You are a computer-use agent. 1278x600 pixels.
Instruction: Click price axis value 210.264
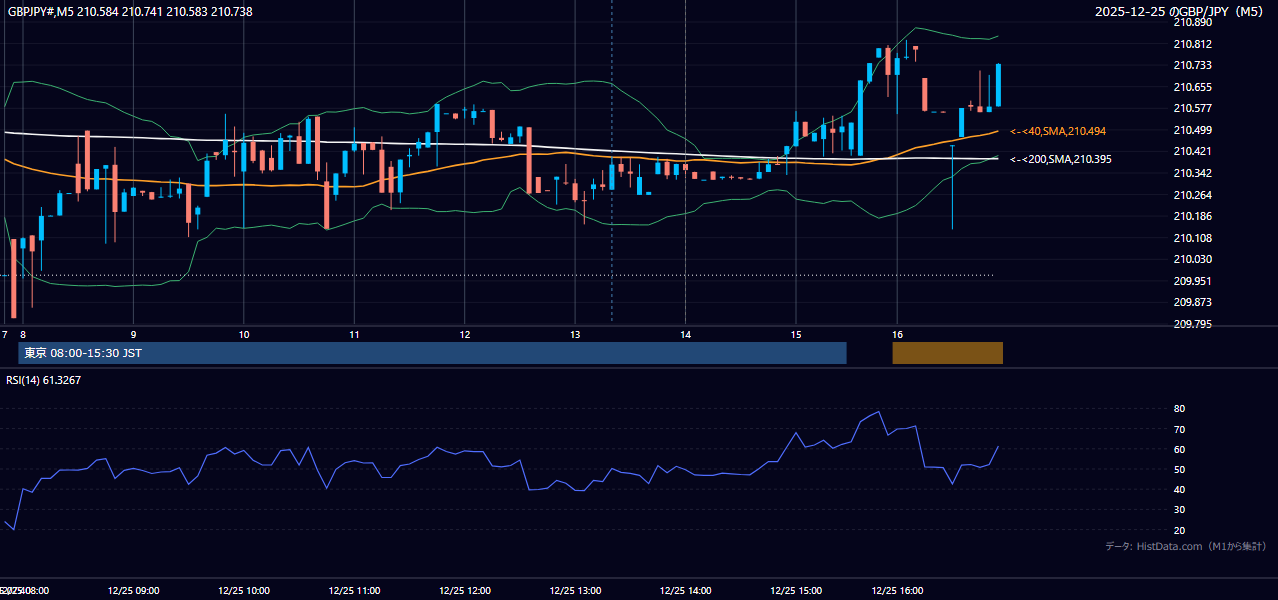[1191, 195]
